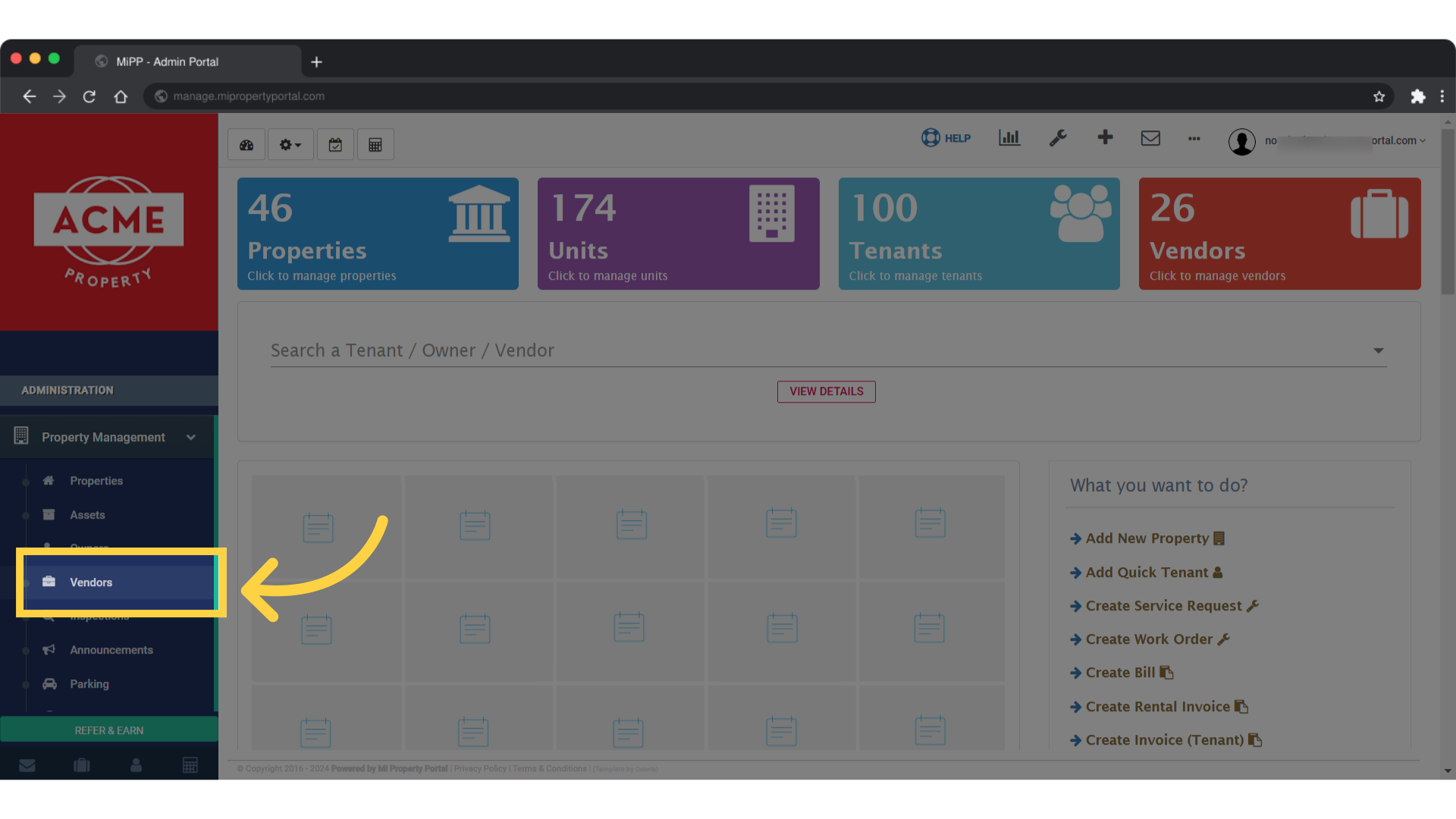
Task: Click the briefcase icon in the bottom sidebar
Action: coord(82,764)
